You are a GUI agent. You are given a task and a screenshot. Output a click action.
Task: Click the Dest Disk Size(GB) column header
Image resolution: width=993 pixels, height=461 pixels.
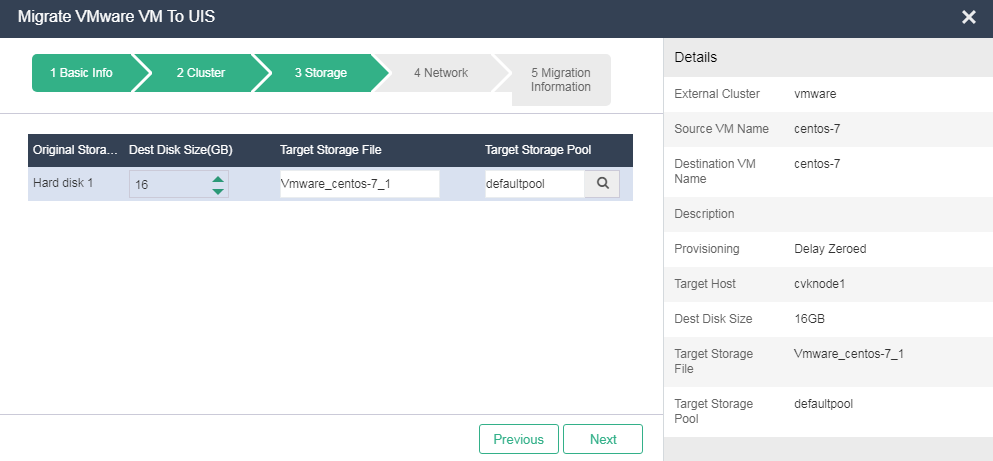181,150
